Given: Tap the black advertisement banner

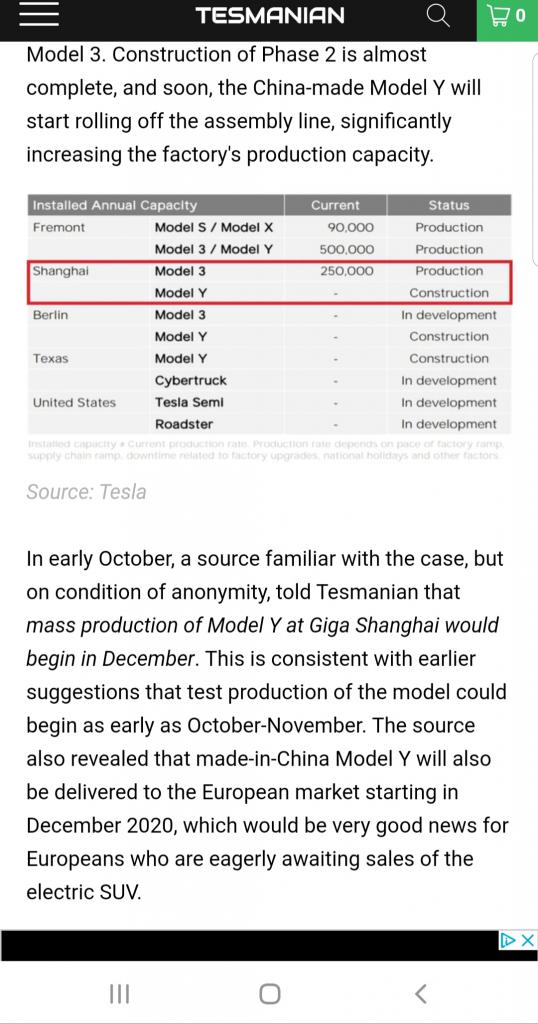Looking at the screenshot, I should coord(250,946).
